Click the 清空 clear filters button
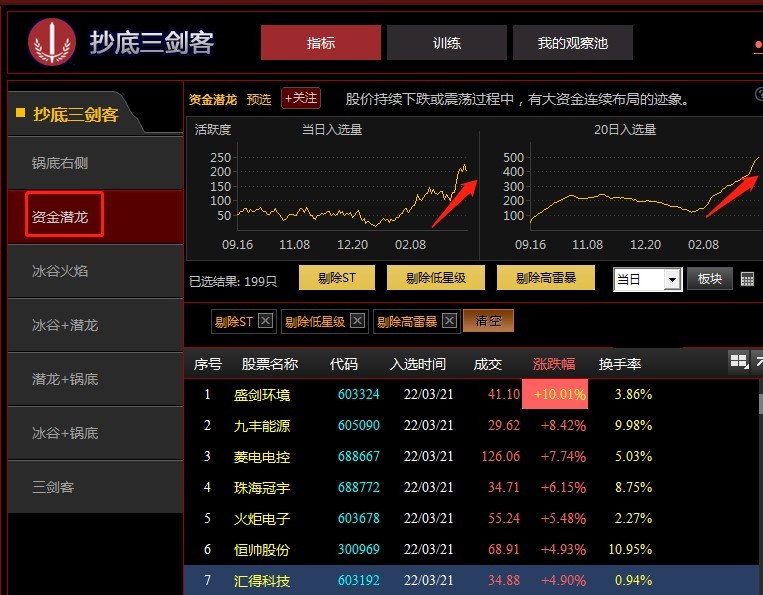The image size is (763, 595). pyautogui.click(x=488, y=321)
